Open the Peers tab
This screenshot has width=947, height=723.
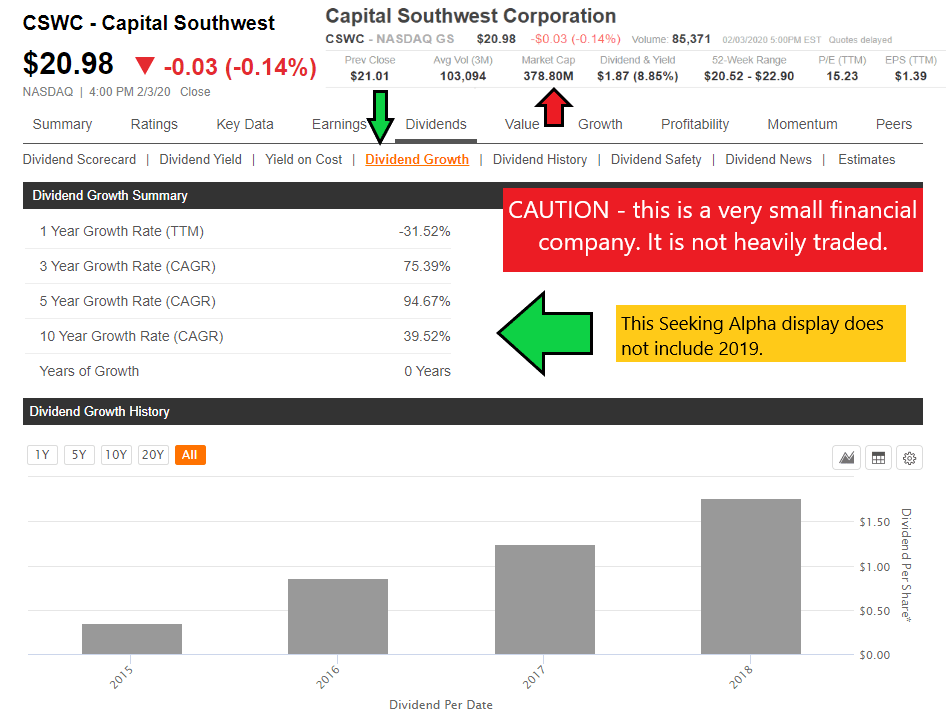(x=893, y=124)
